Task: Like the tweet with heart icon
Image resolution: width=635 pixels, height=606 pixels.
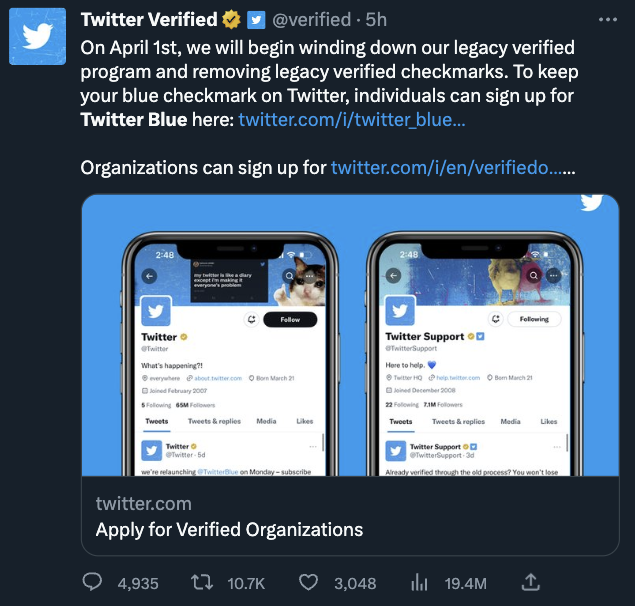Action: pos(309,582)
